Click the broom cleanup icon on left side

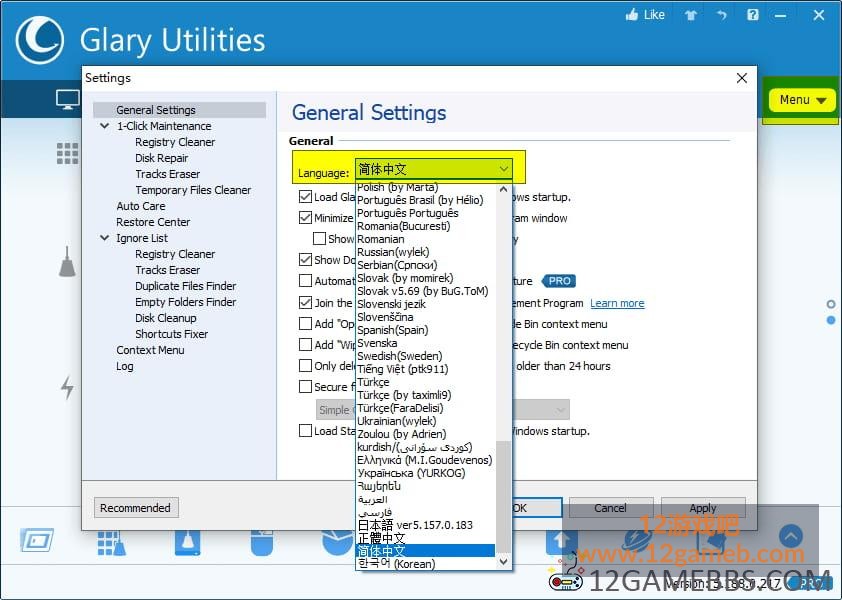pos(67,262)
